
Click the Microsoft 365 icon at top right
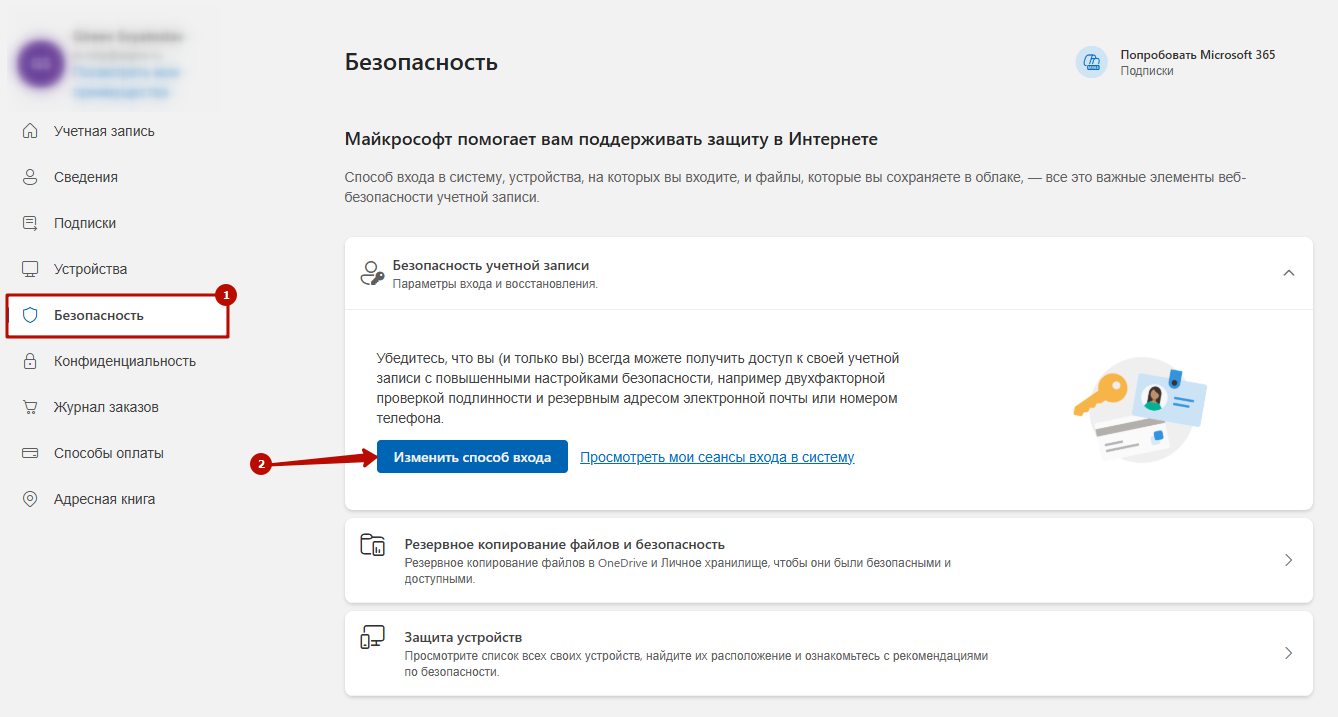pos(1092,62)
